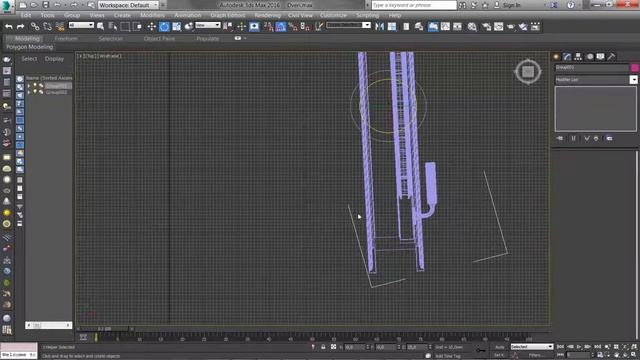
Task: Open the Schematic View icon
Action: pyautogui.click(x=458, y=27)
